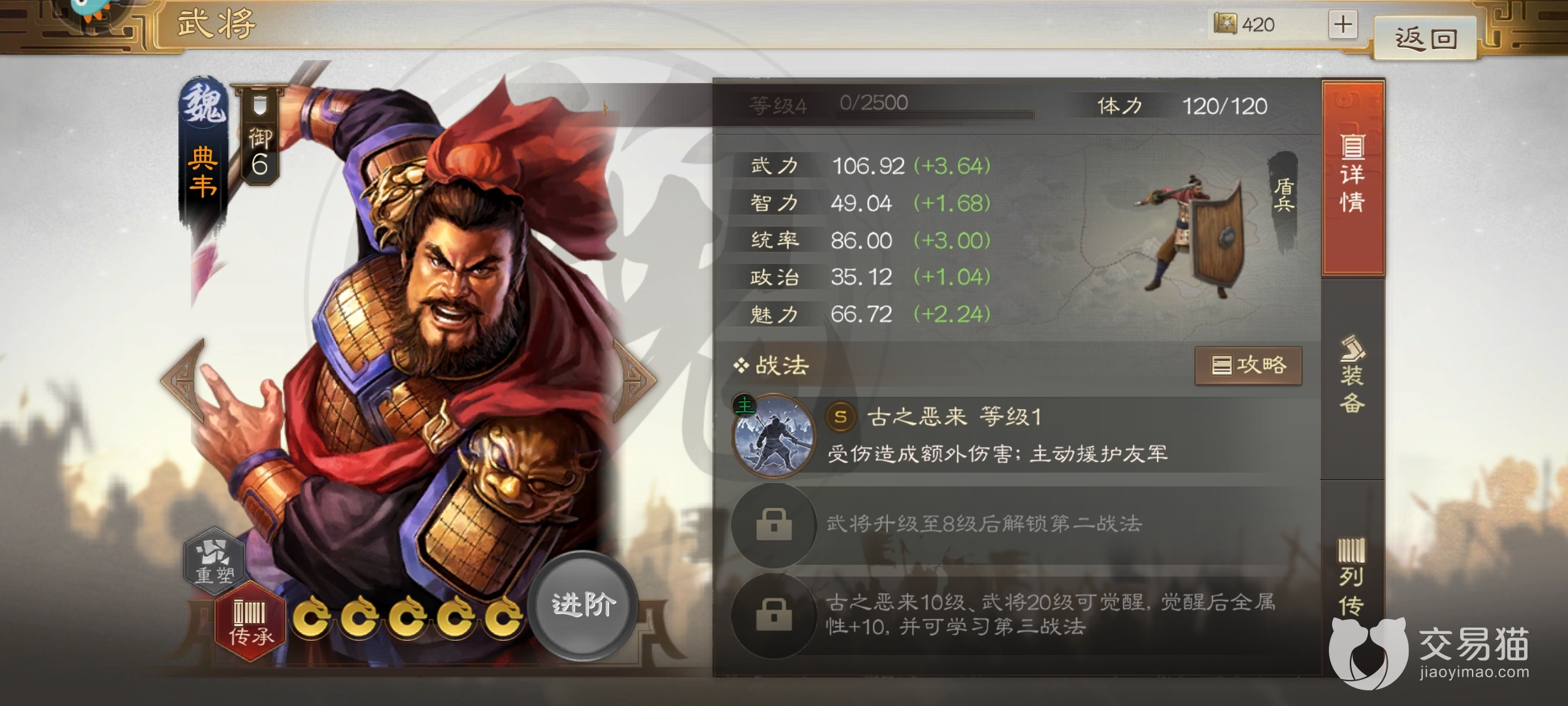Show next general with right arrow

pos(632,380)
